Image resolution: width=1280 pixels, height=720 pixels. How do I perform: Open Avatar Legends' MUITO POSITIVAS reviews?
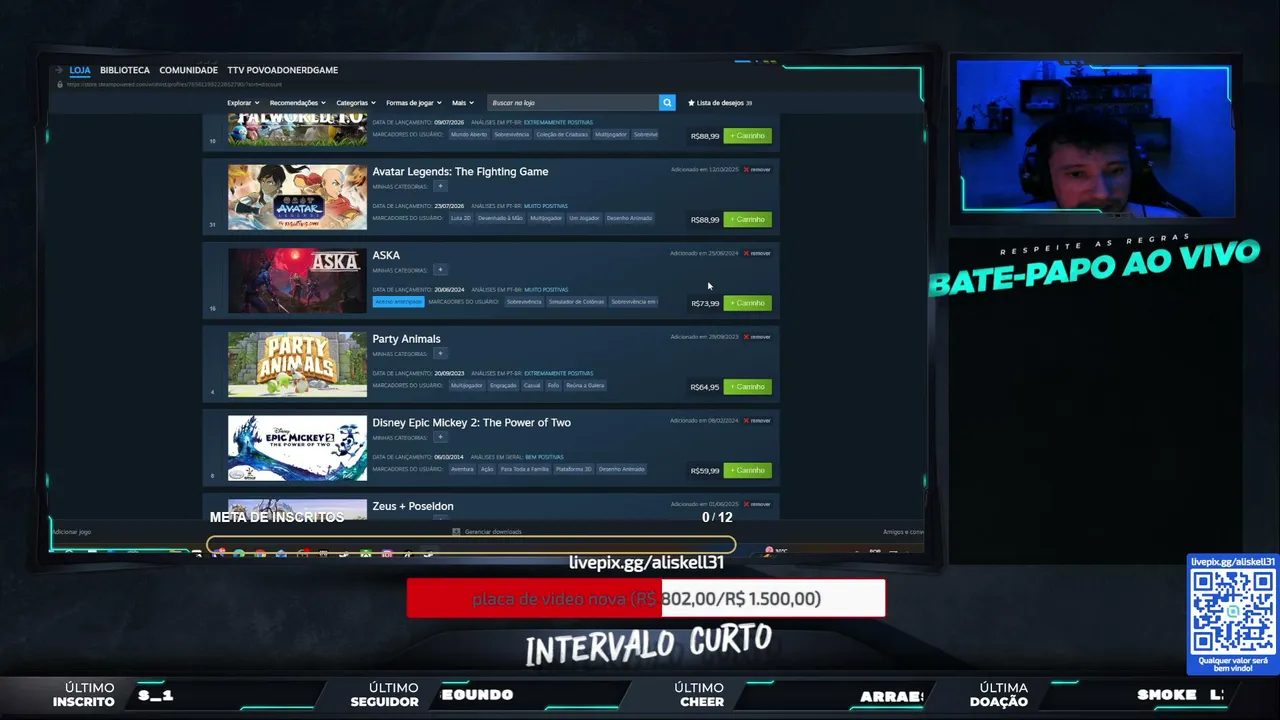coord(545,206)
